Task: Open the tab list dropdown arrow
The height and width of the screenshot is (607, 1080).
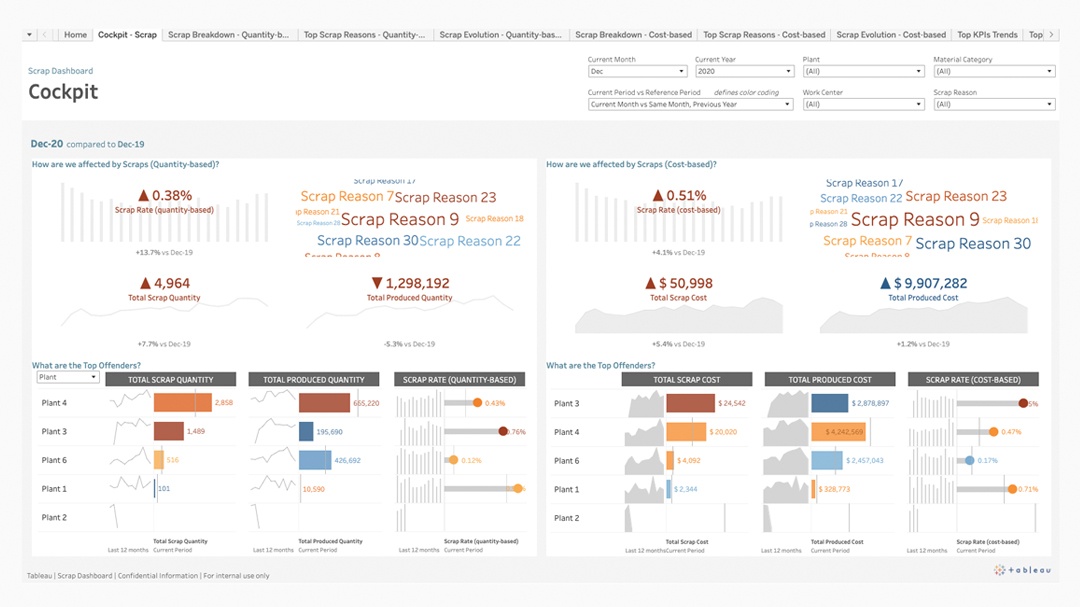Action: click(29, 34)
